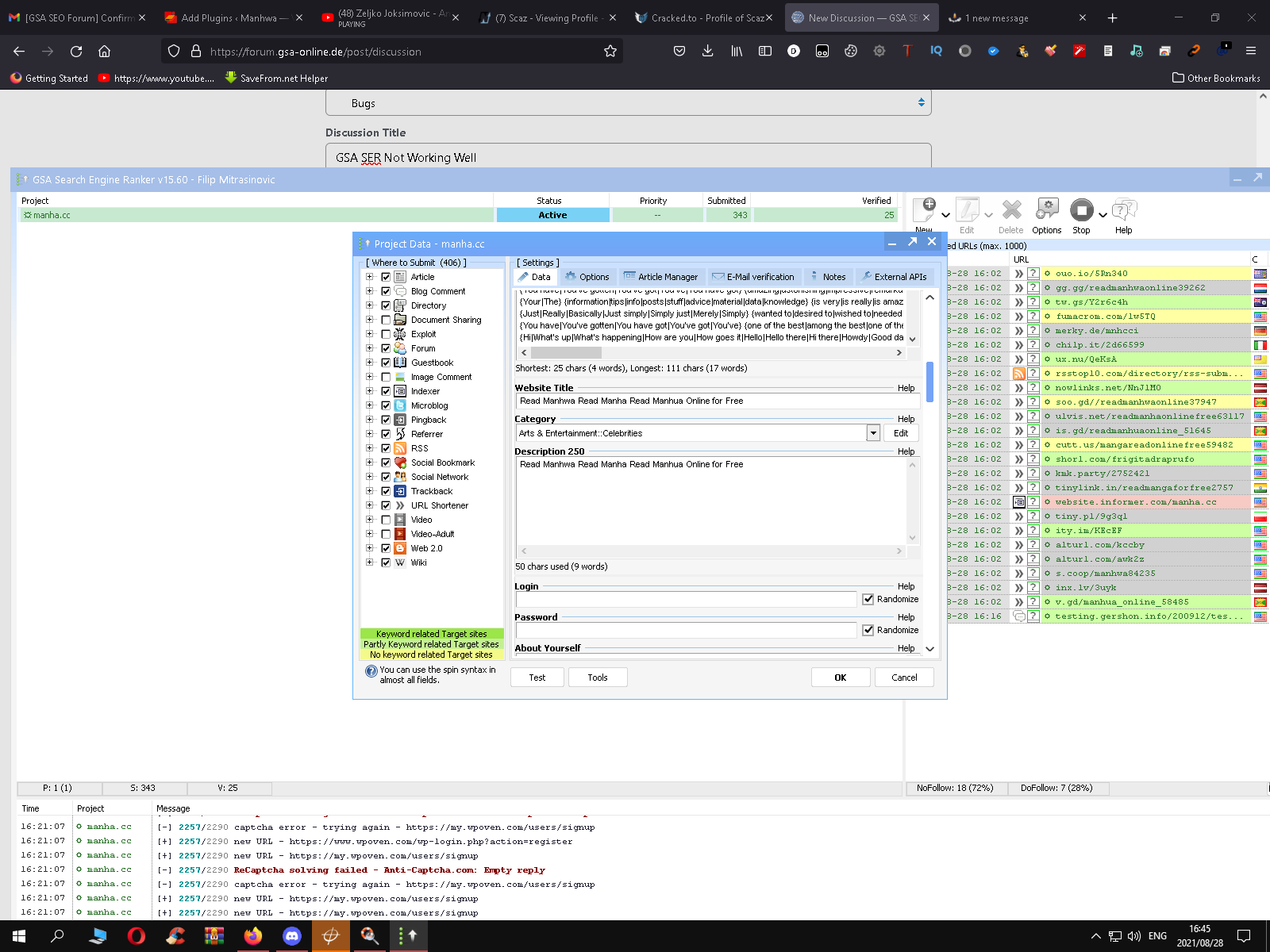Image resolution: width=1270 pixels, height=952 pixels.
Task: Click the Delete project toolbar icon
Action: (x=1011, y=209)
